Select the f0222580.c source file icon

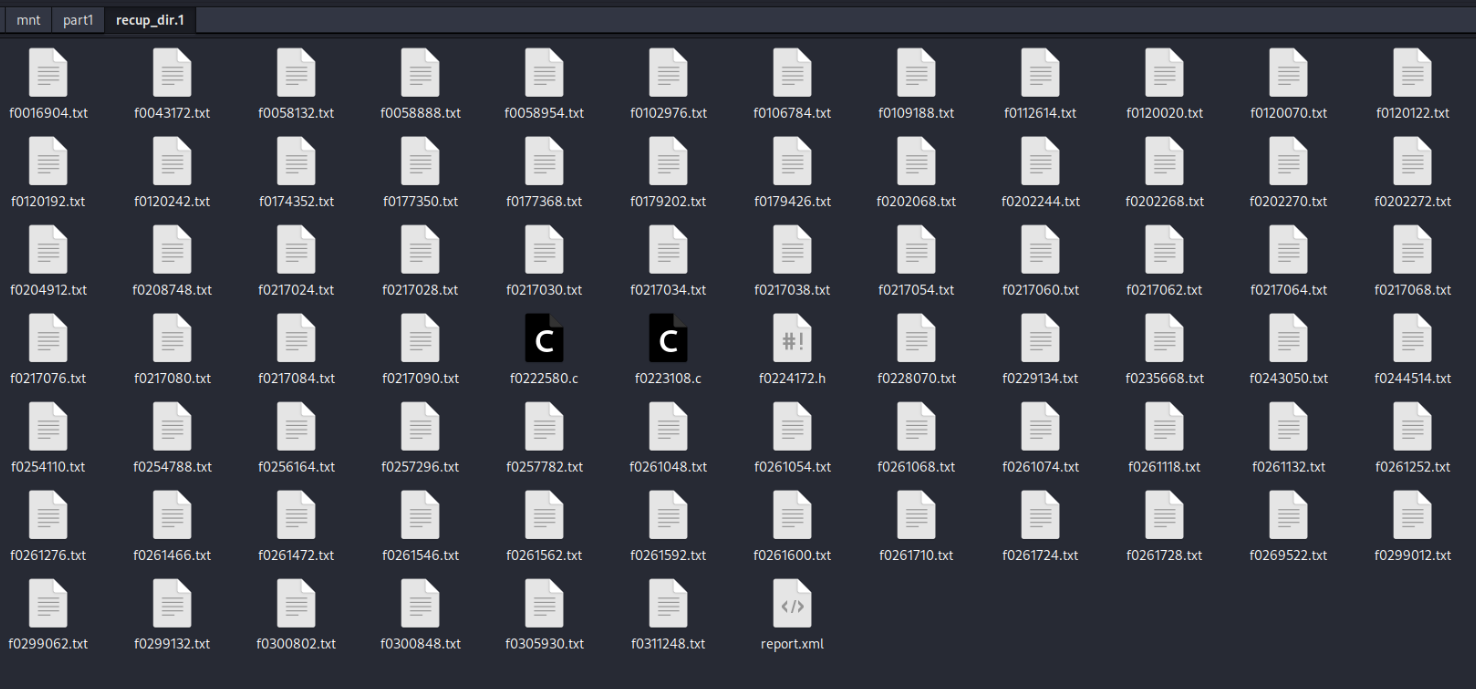[544, 339]
